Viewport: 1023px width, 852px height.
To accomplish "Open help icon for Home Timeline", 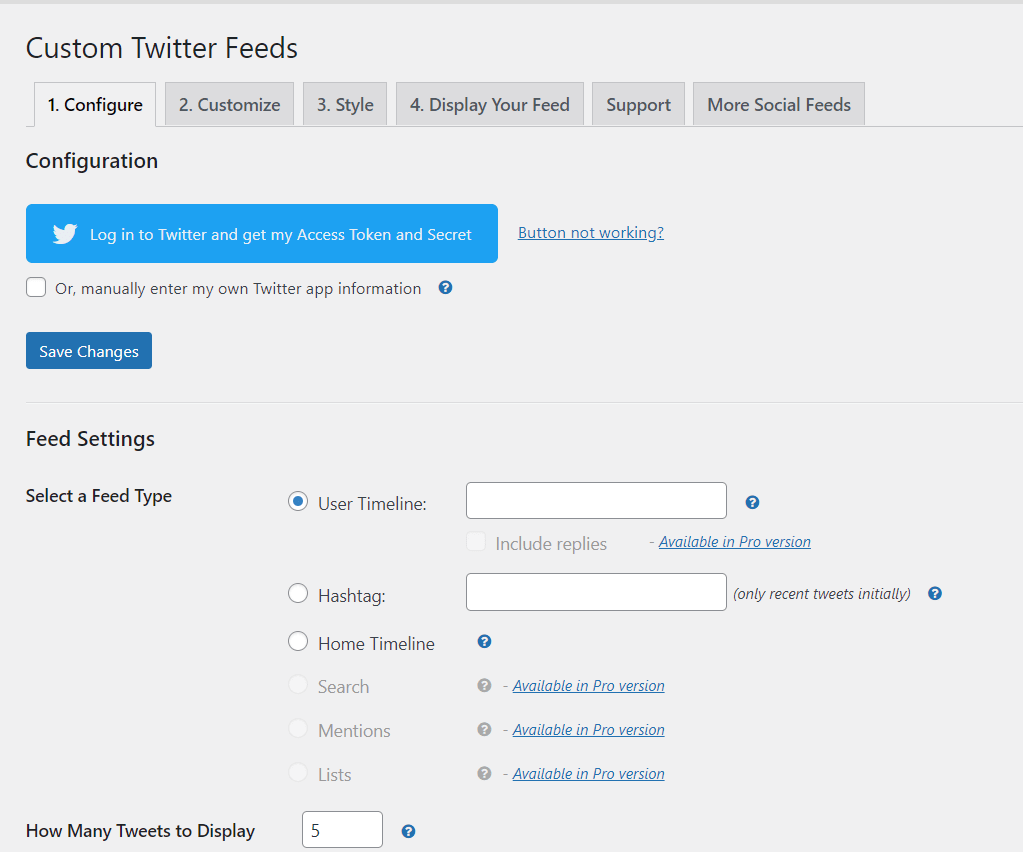I will (484, 641).
